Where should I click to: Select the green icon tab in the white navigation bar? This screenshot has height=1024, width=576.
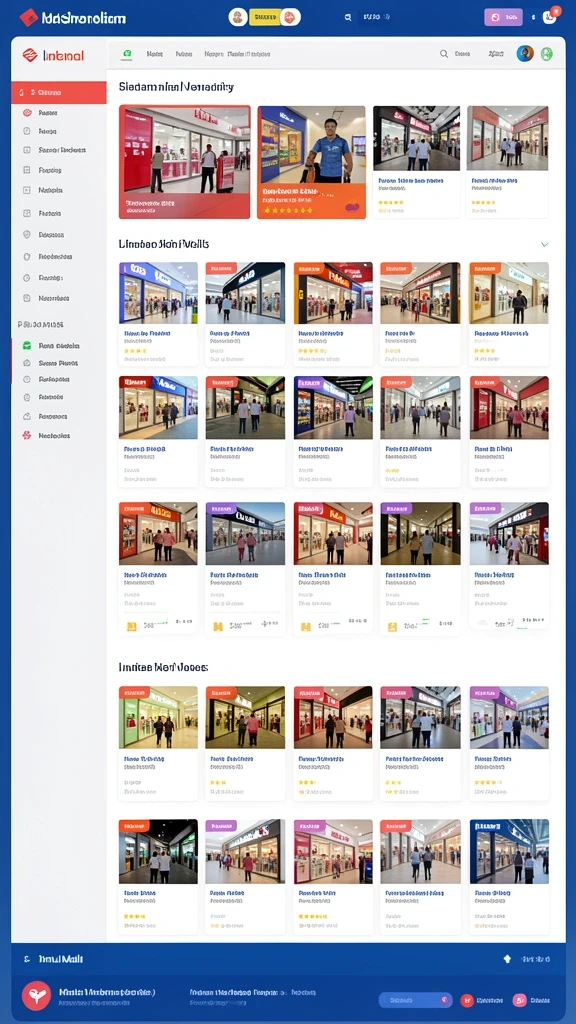(127, 54)
